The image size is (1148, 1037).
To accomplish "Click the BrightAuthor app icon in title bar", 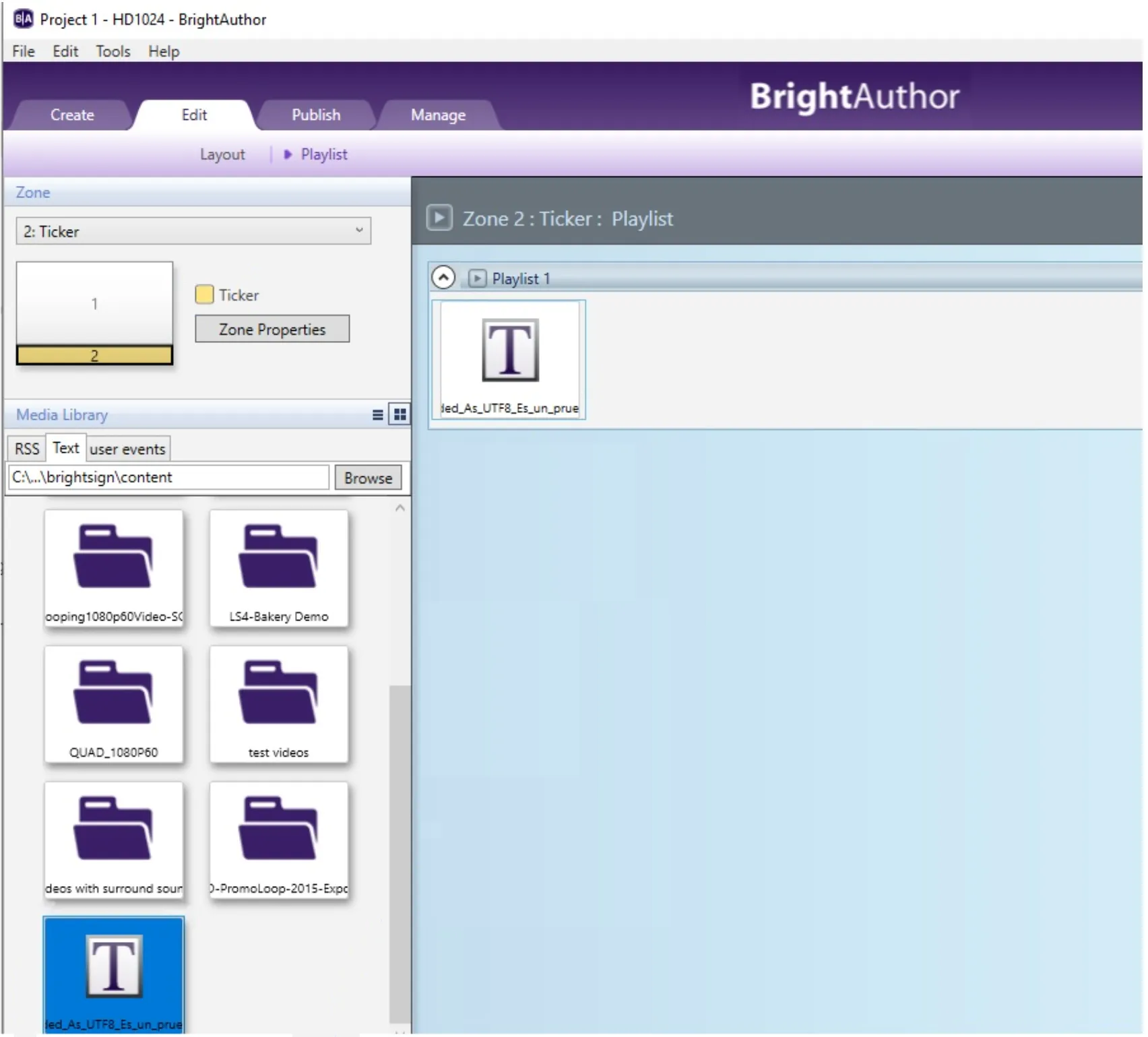I will click(x=23, y=19).
